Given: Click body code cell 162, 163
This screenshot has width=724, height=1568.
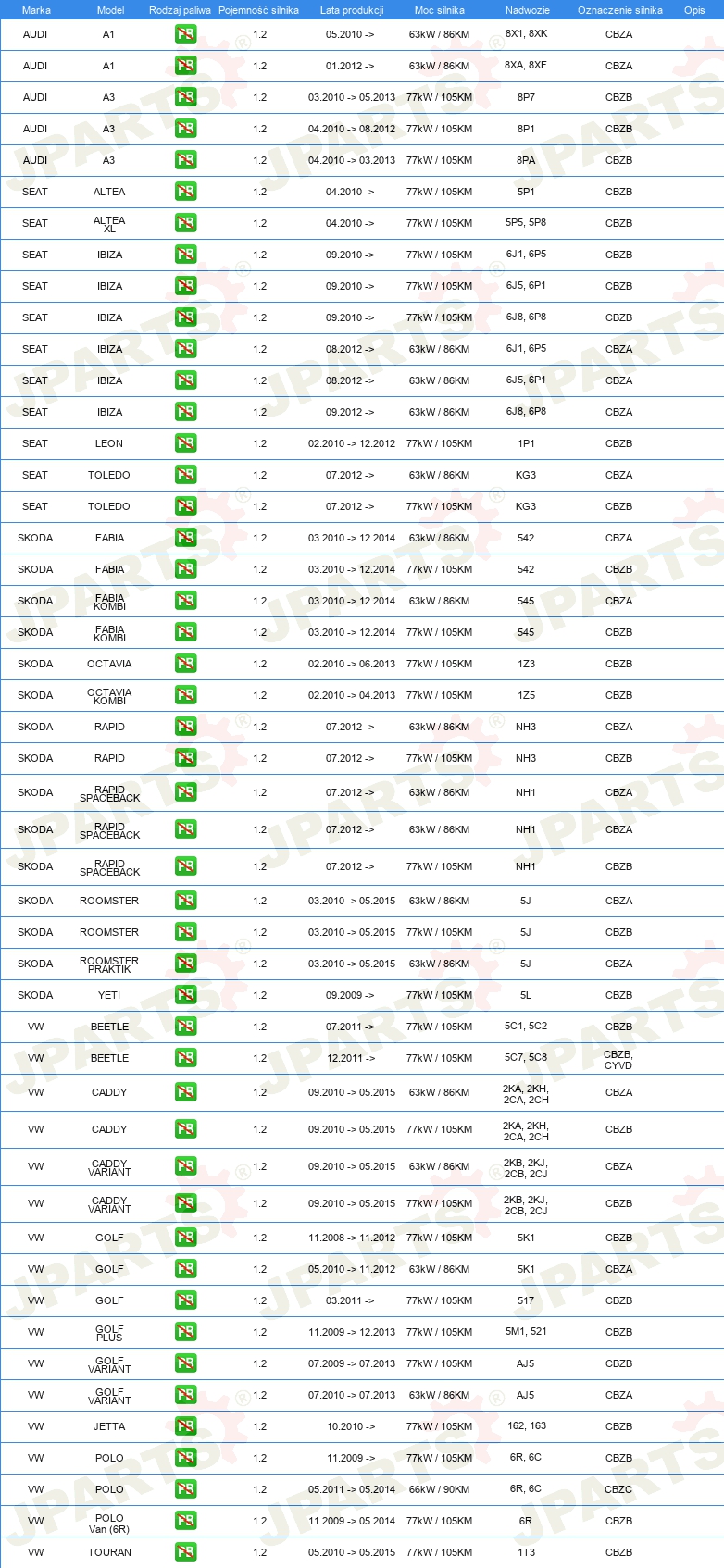Looking at the screenshot, I should coord(527,1425).
